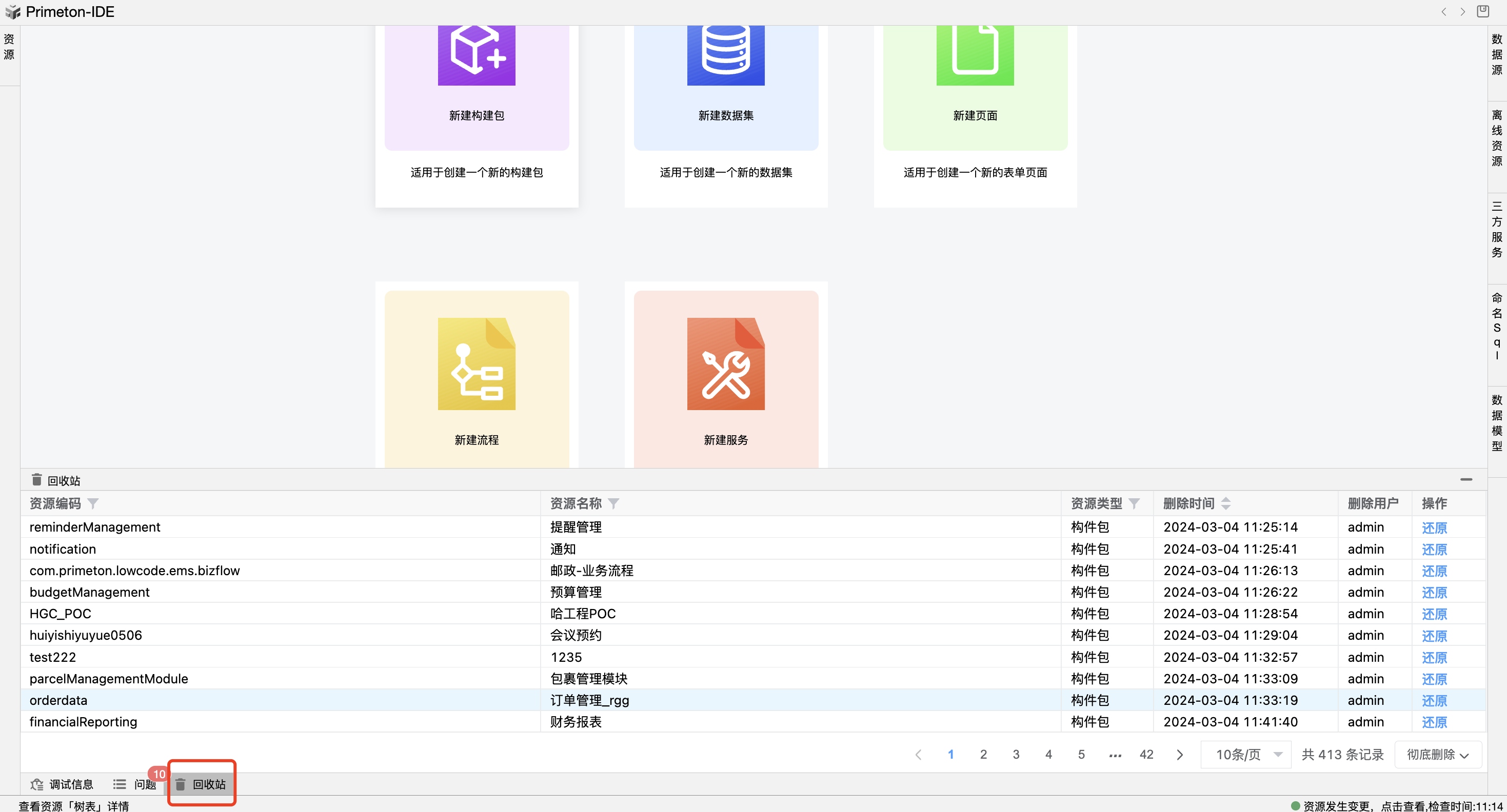
Task: Go to next page with right chevron
Action: [1179, 755]
